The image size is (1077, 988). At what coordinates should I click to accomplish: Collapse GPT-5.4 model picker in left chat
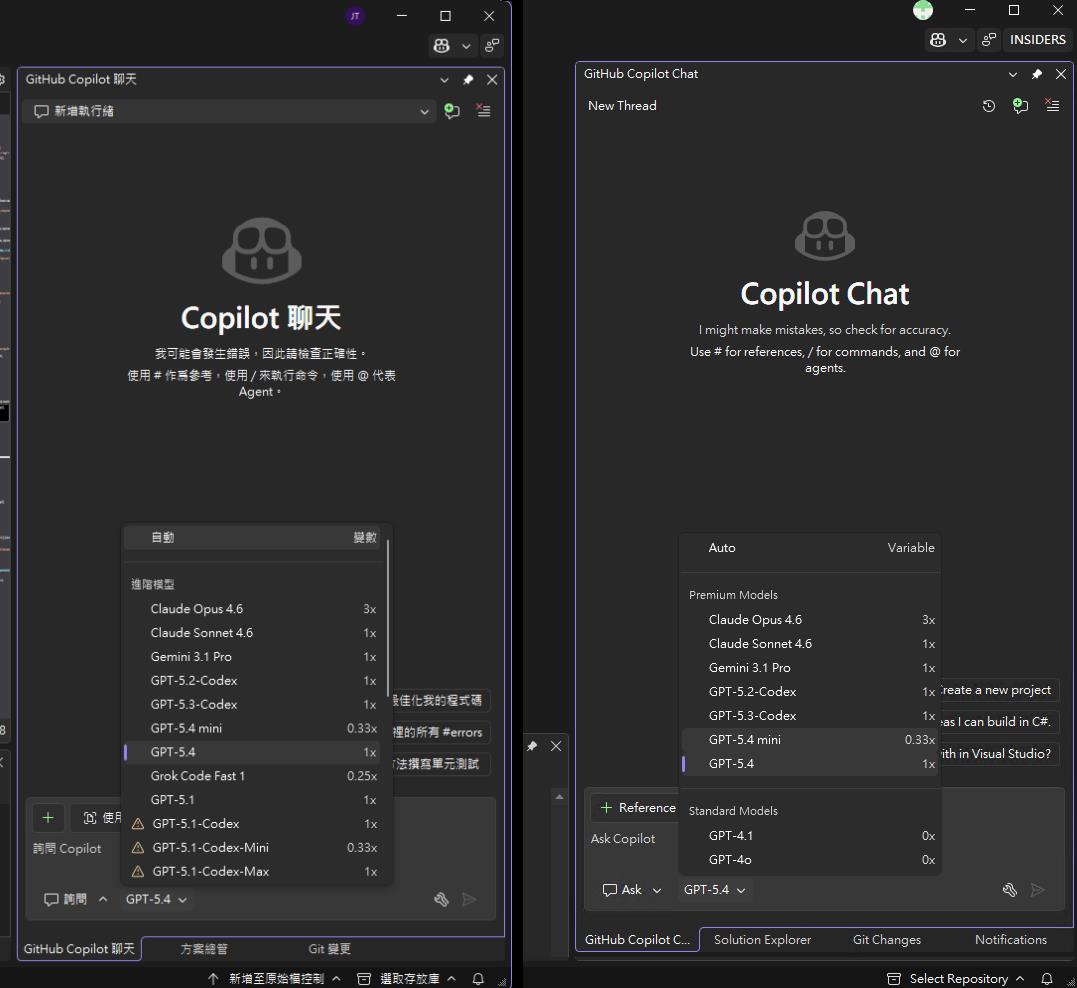156,899
